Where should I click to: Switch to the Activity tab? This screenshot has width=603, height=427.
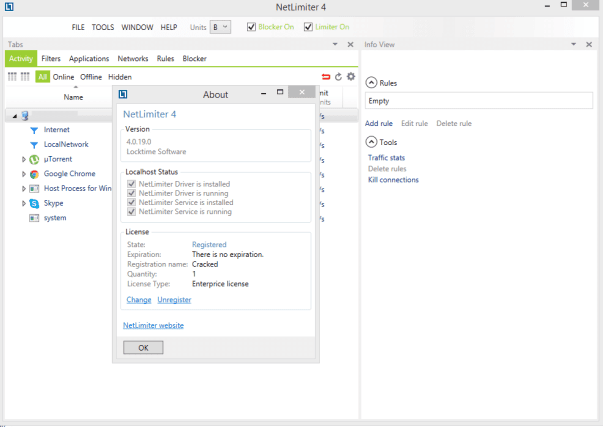tap(21, 58)
